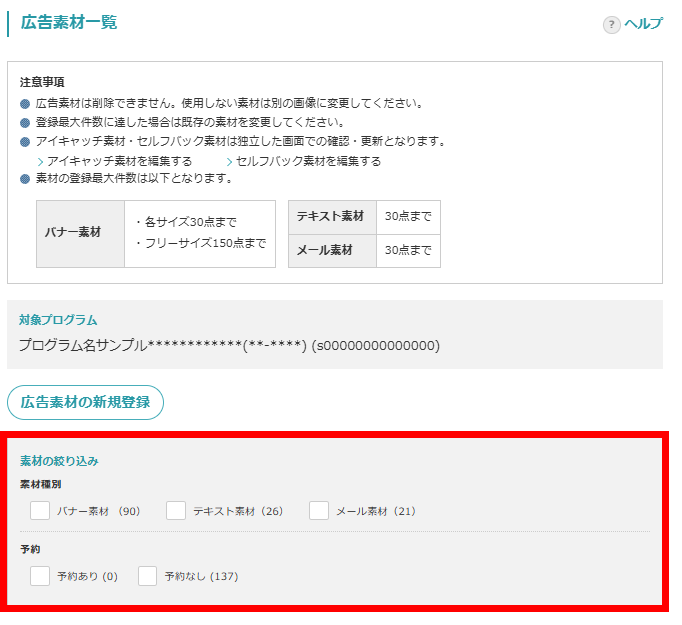Click the 素材の絞り込み section heading
Viewport: 682px width, 625px height.
(x=59, y=461)
